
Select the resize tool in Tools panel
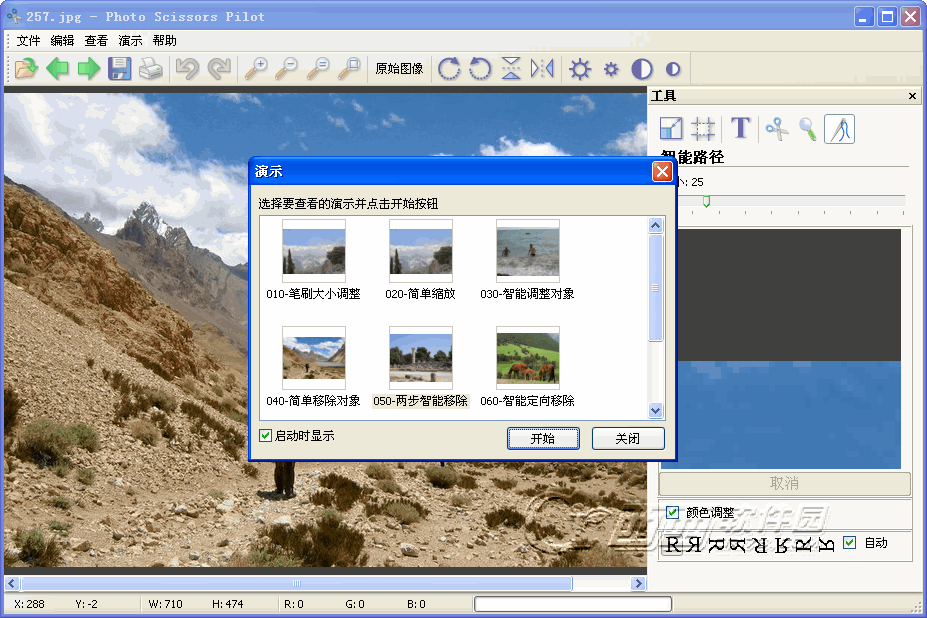pos(671,128)
